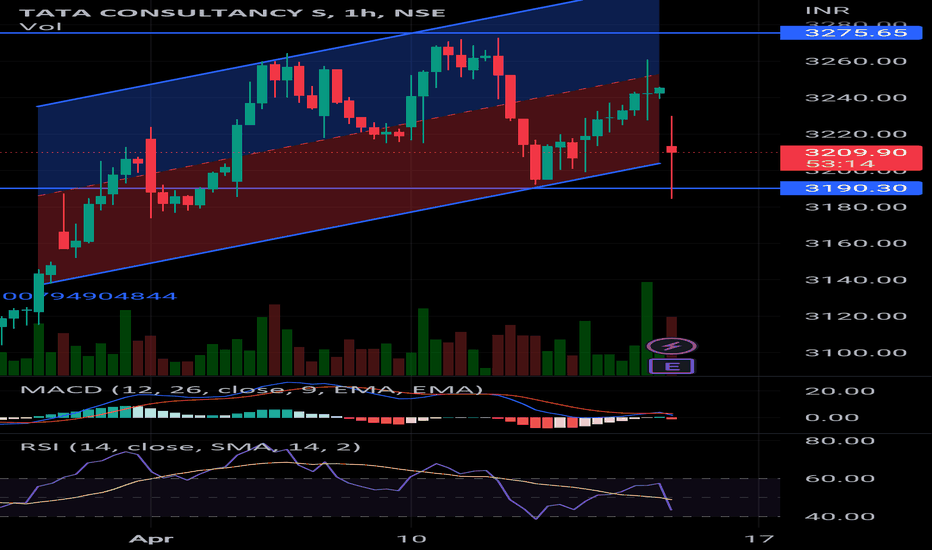Click the MACD scale value 0.00

(x=832, y=417)
